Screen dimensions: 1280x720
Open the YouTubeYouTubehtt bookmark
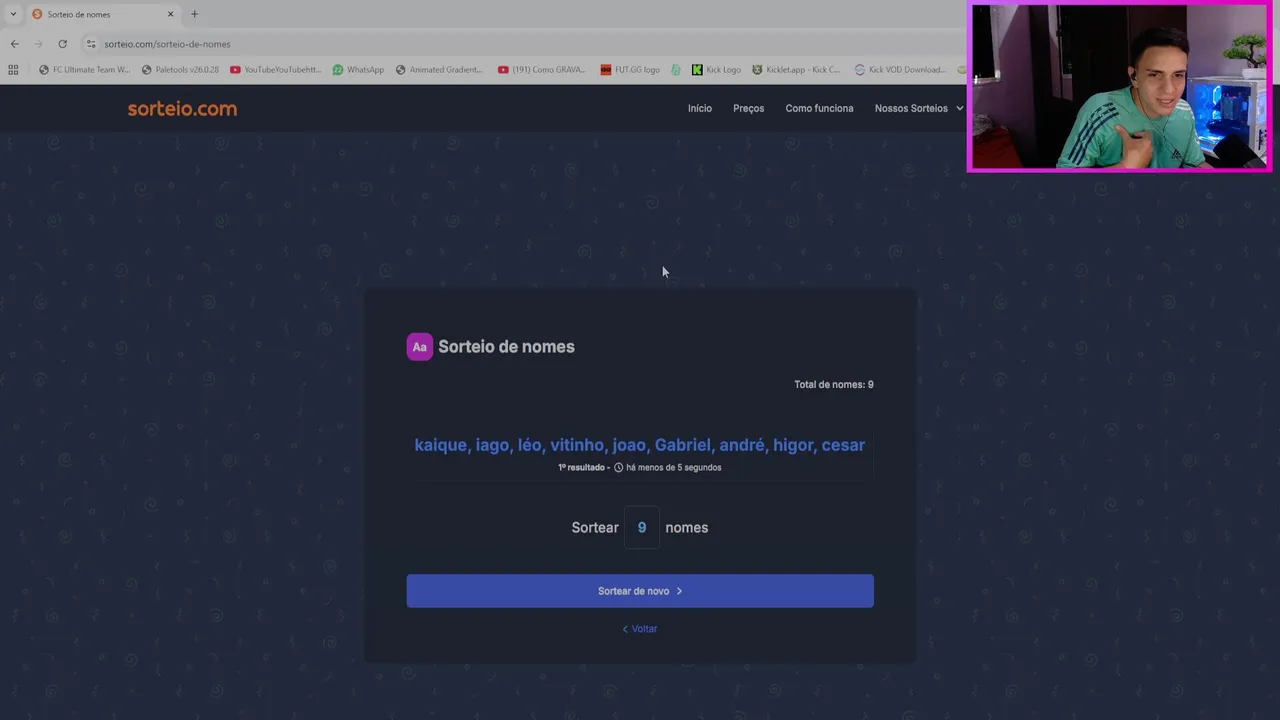point(276,70)
